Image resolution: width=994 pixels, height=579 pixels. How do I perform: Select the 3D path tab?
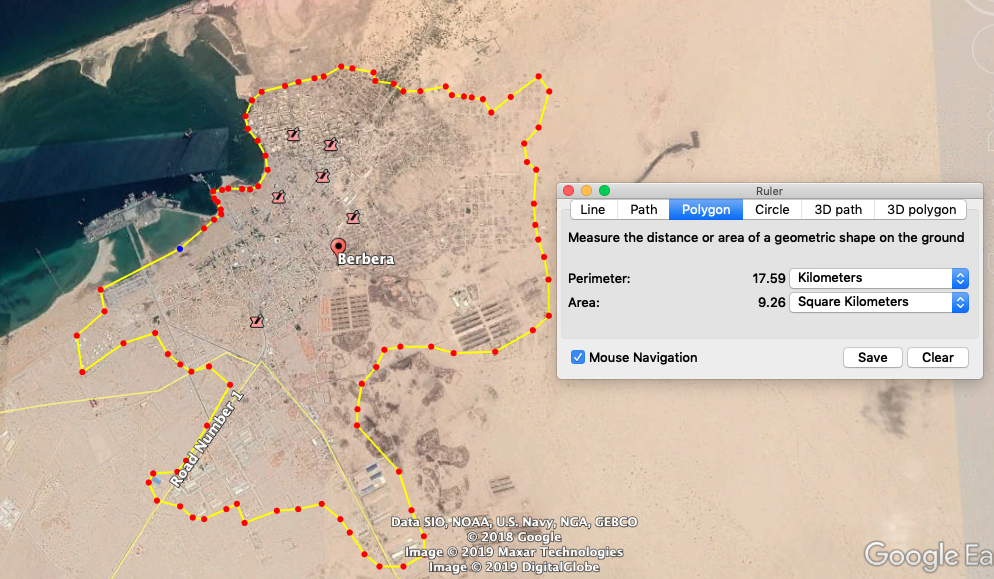[x=837, y=209]
